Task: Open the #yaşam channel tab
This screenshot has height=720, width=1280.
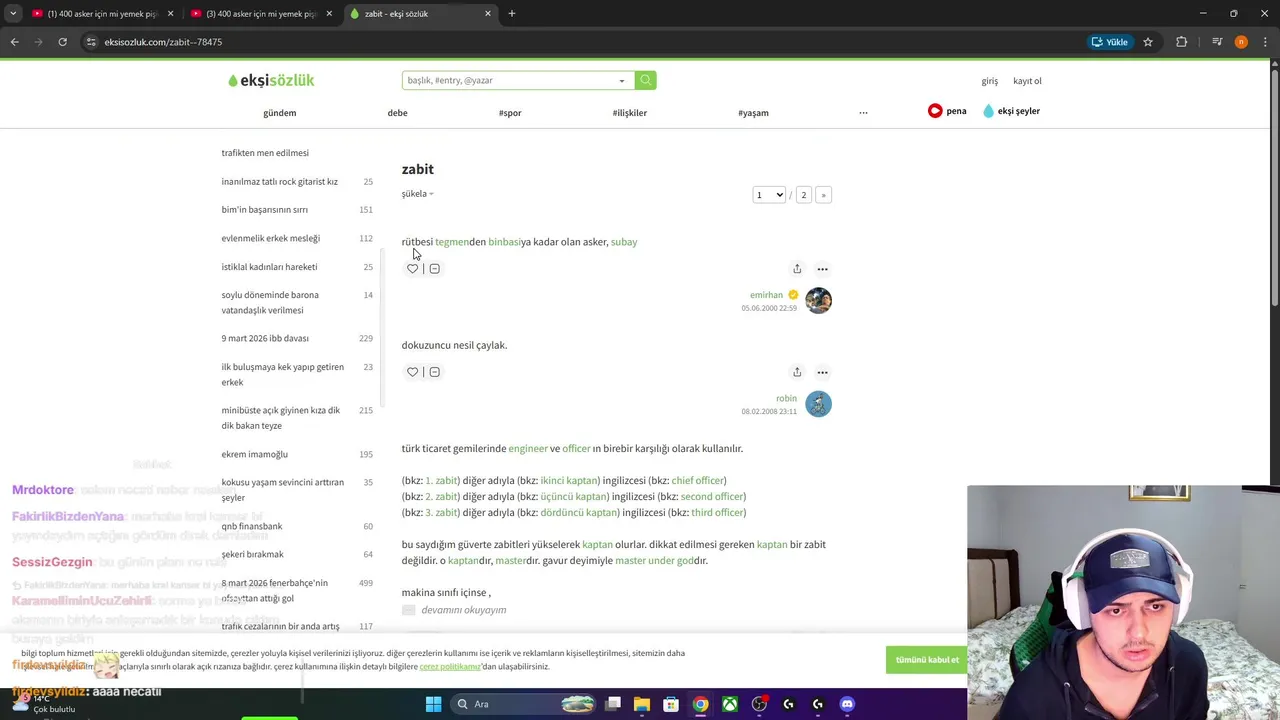Action: (x=753, y=113)
